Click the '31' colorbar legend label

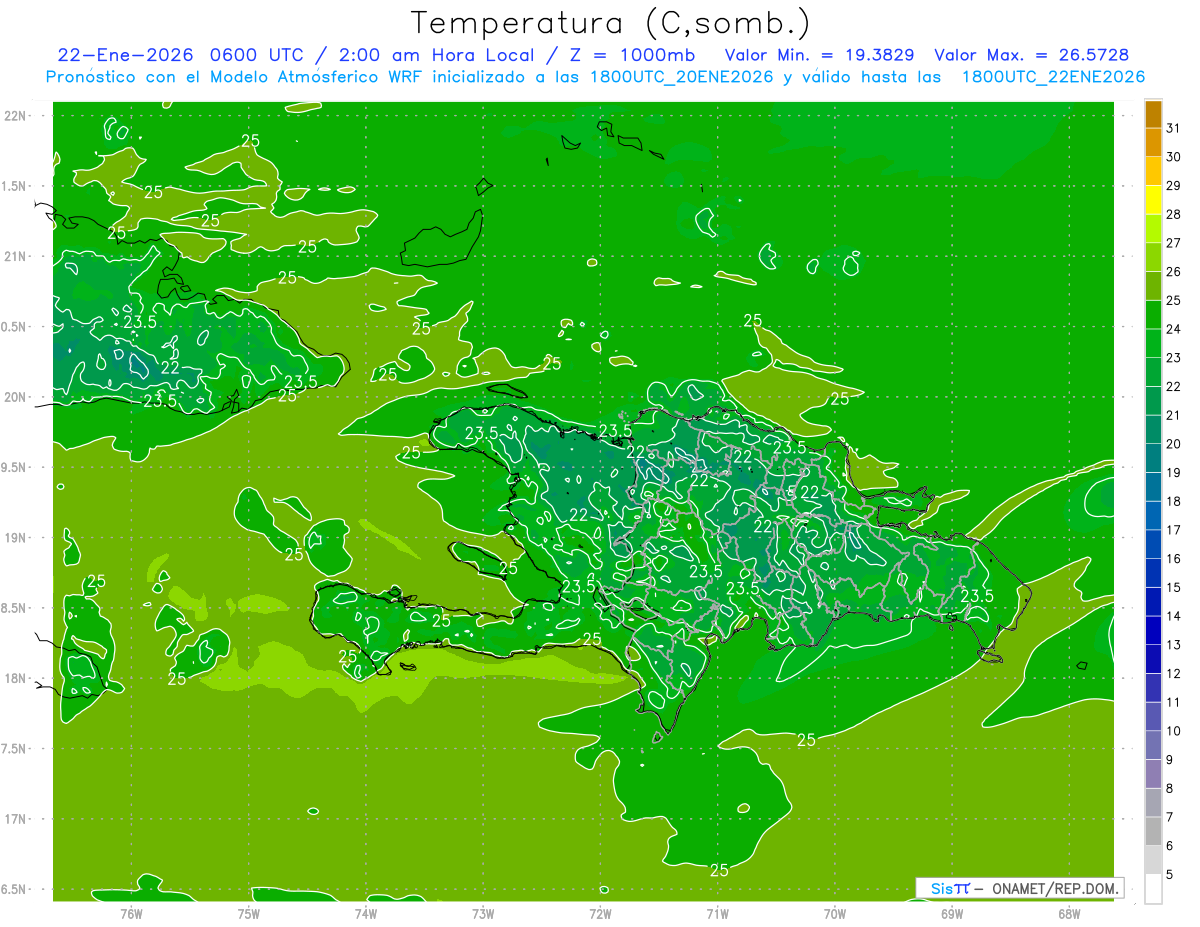tap(1174, 128)
